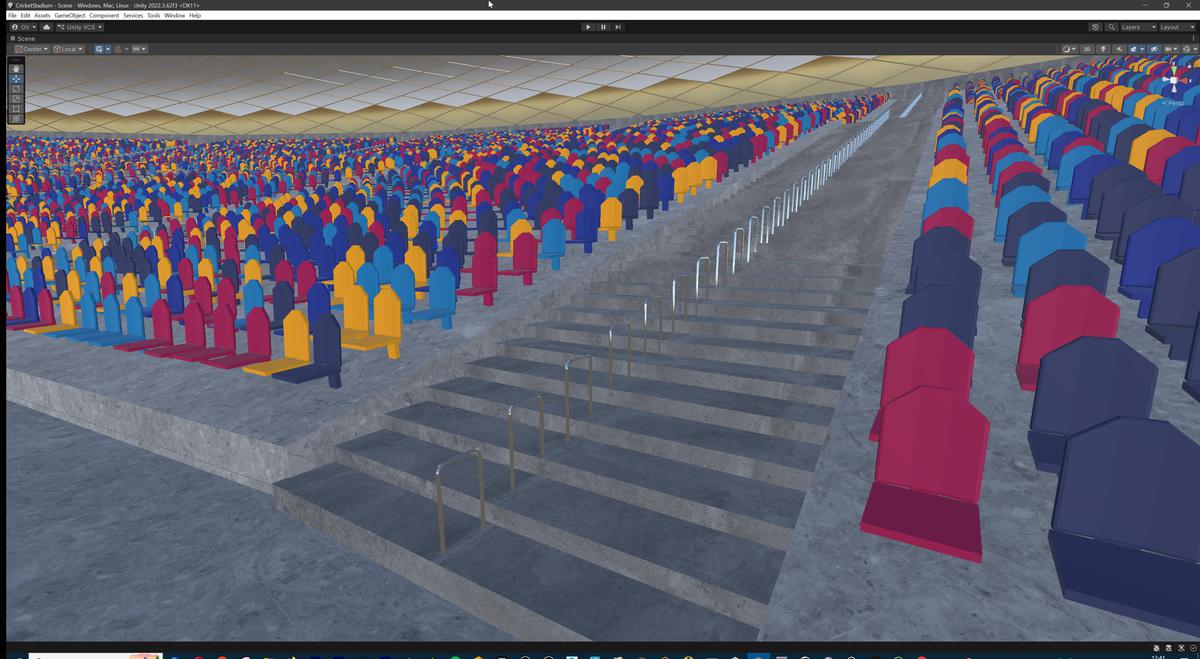Select the Scale tool

pyautogui.click(x=16, y=99)
